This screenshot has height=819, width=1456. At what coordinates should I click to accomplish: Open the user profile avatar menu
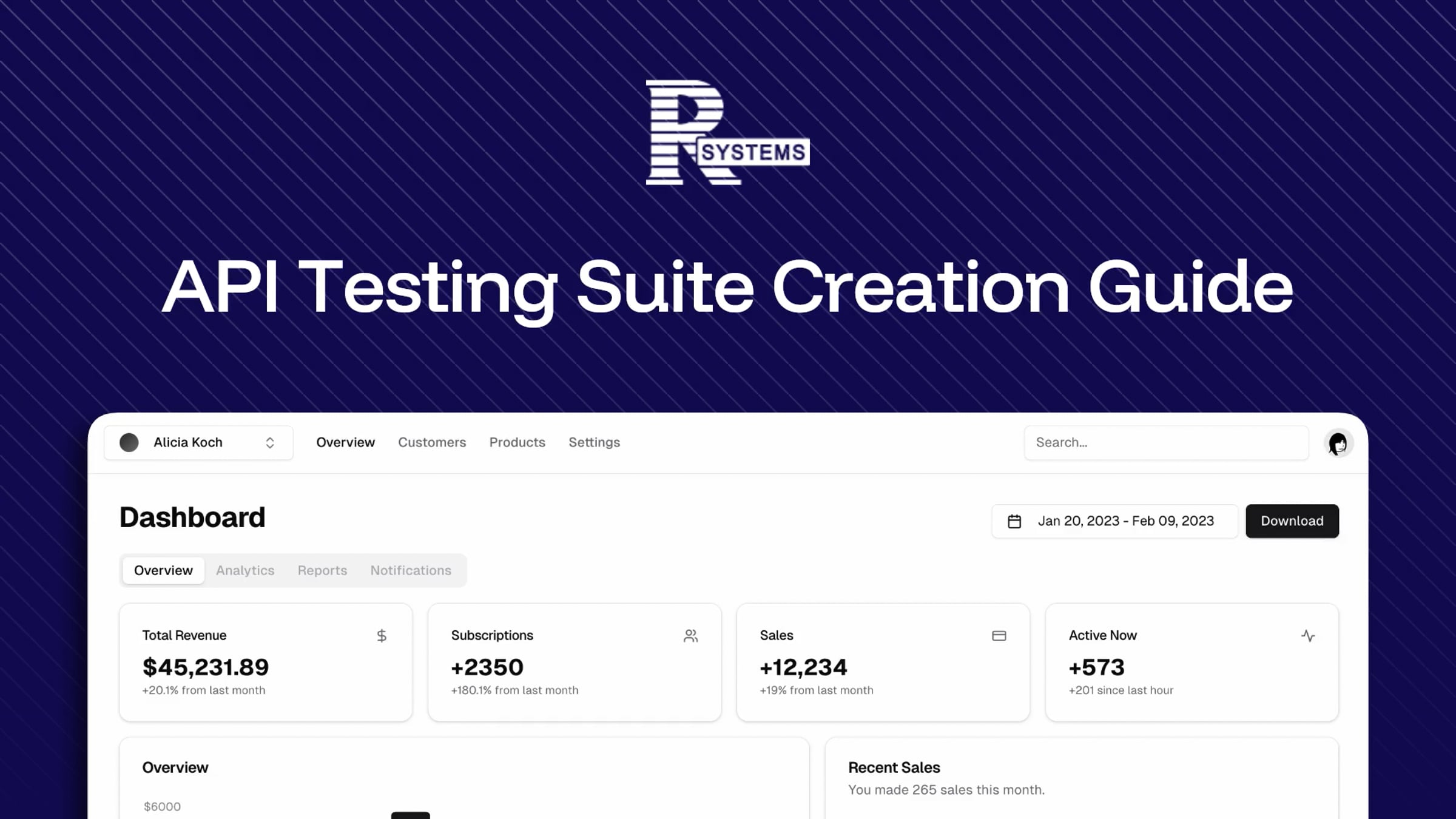tap(1338, 443)
